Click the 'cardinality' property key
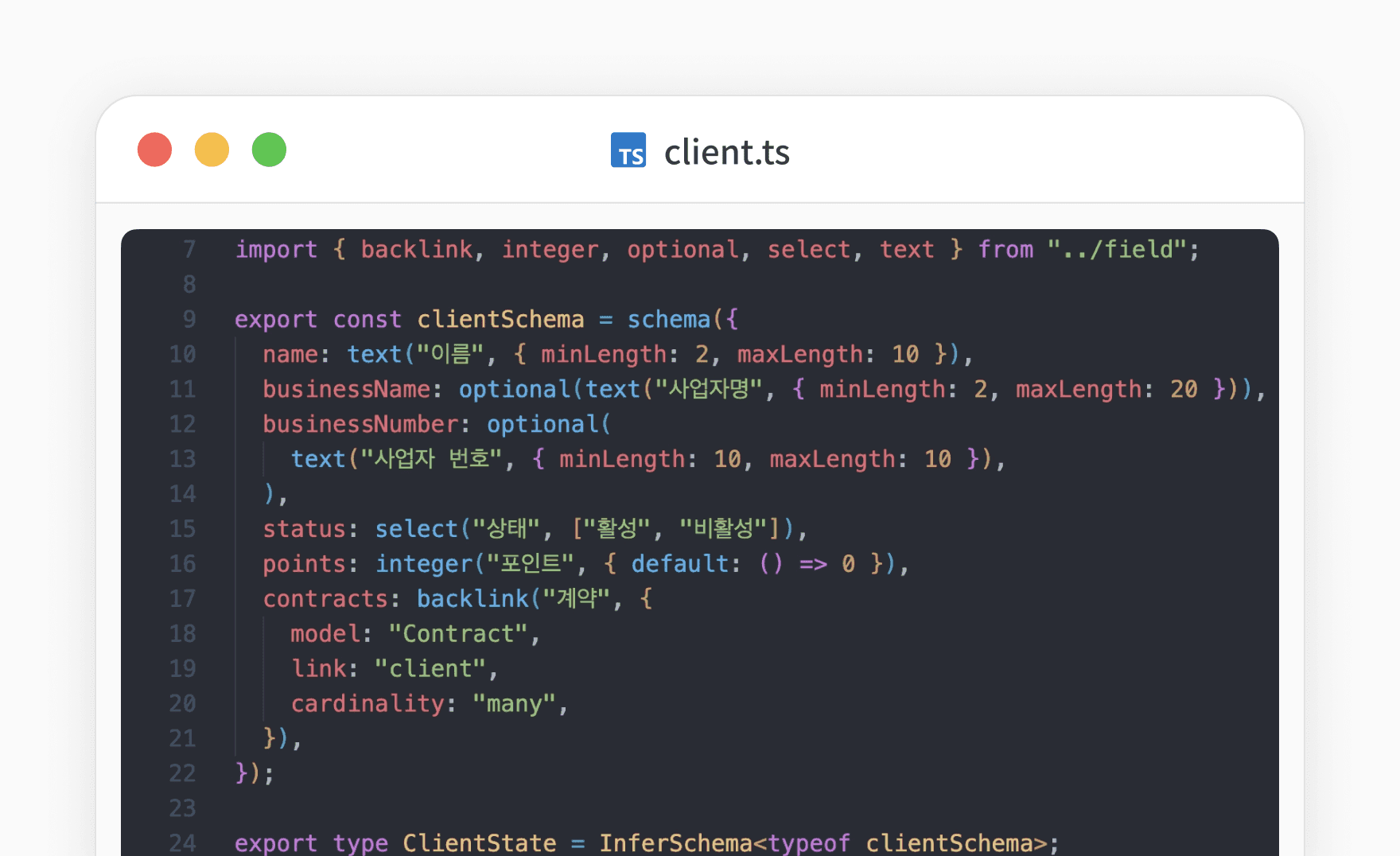Screen dimensions: 1400x856 coord(367,705)
